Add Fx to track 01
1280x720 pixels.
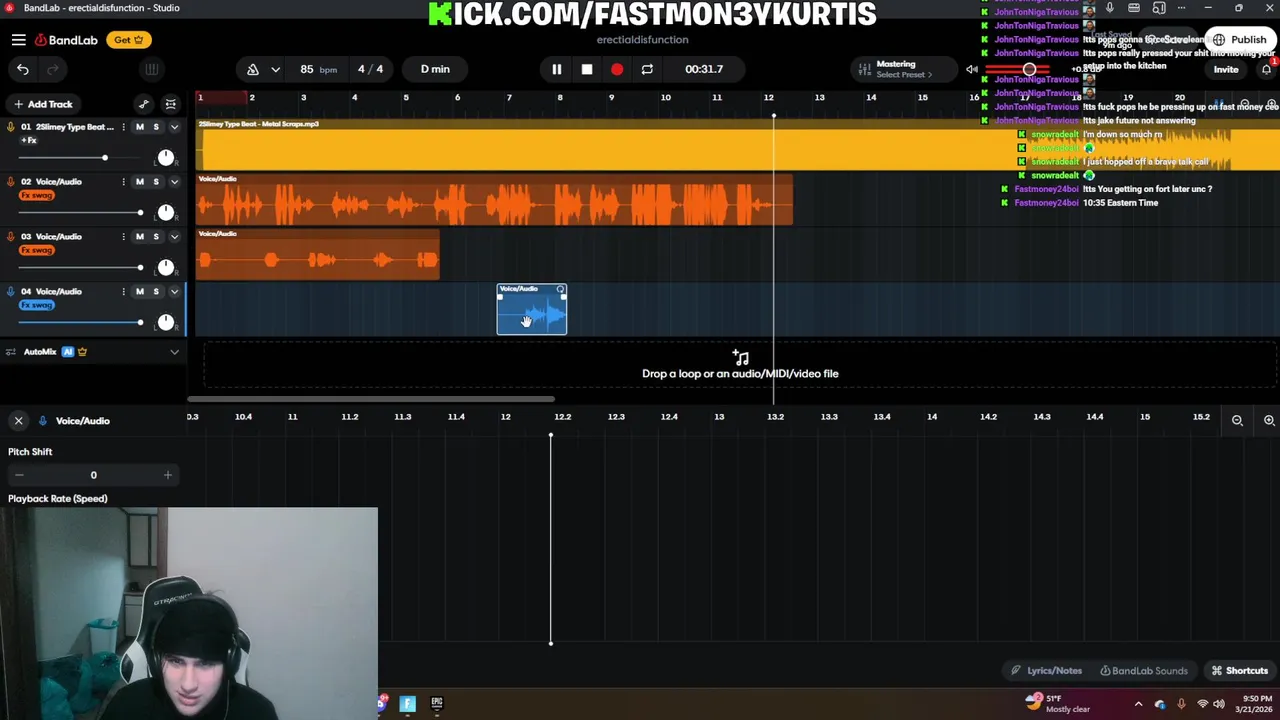click(x=29, y=140)
